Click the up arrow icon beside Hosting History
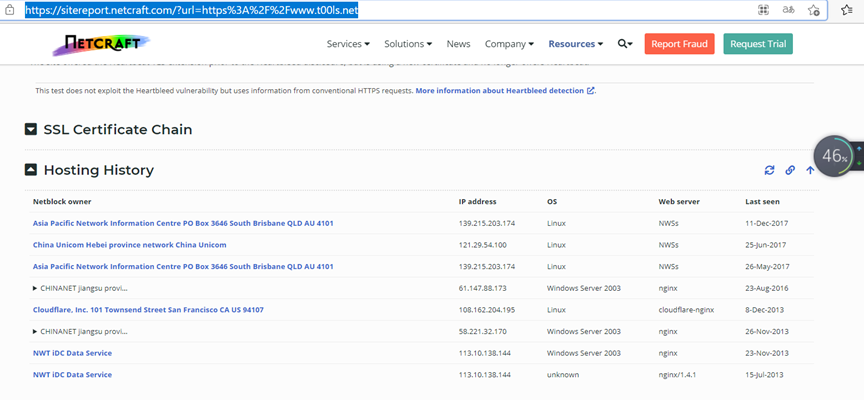The image size is (864, 400). tap(810, 170)
